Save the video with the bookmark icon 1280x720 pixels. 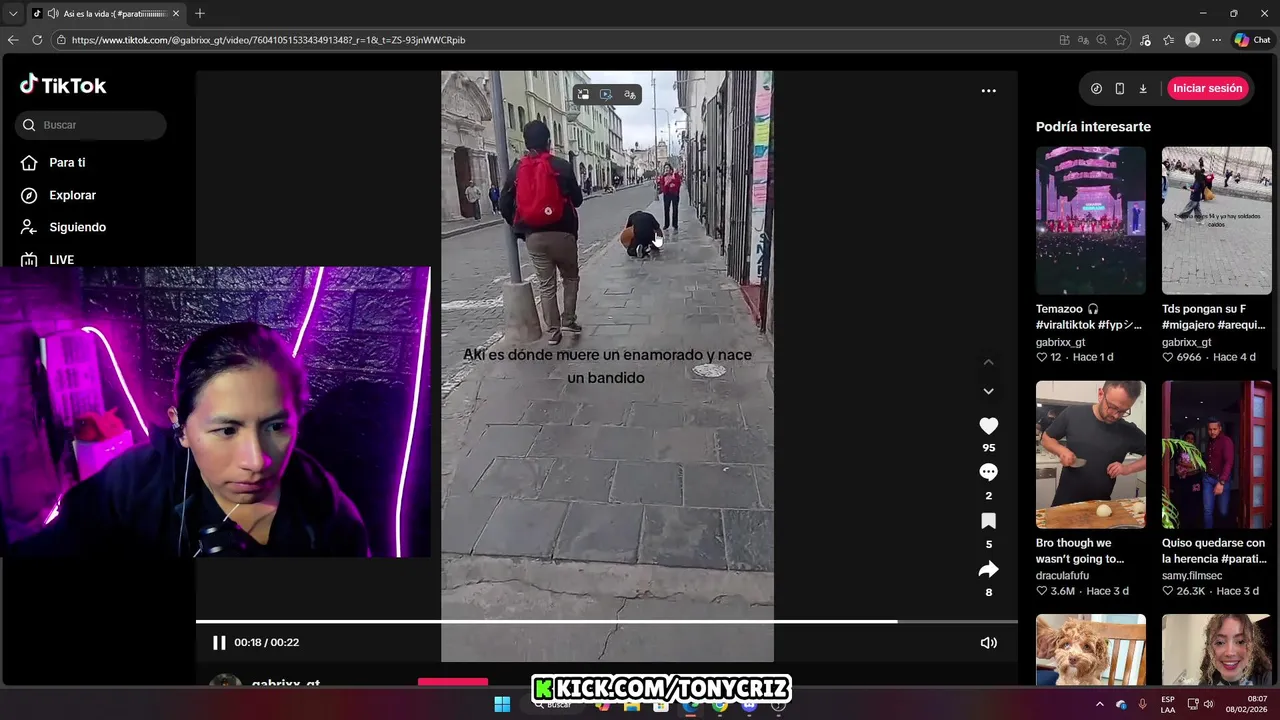point(988,521)
